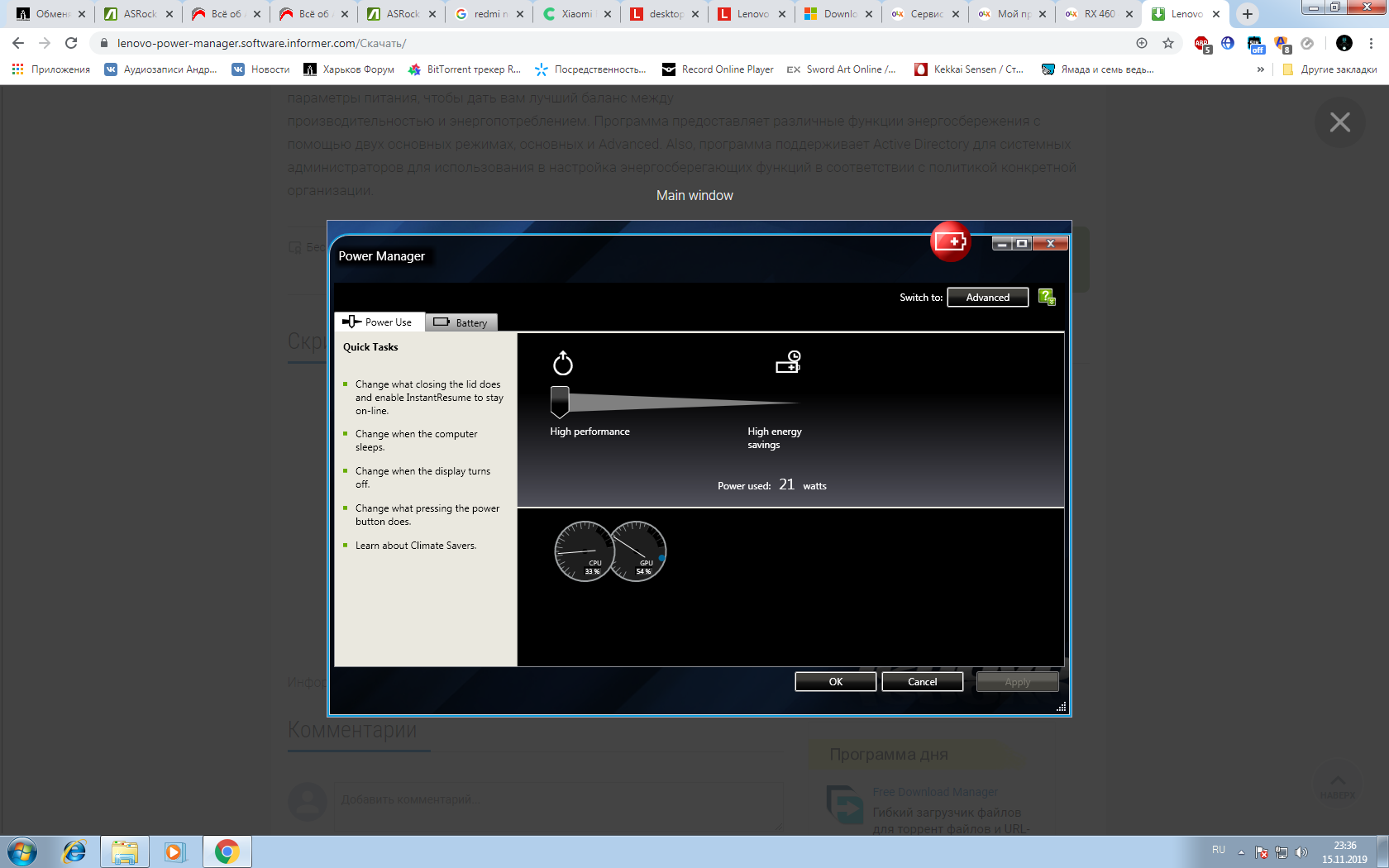Image resolution: width=1389 pixels, height=868 pixels.
Task: Go forward in browser history
Action: pyautogui.click(x=45, y=43)
